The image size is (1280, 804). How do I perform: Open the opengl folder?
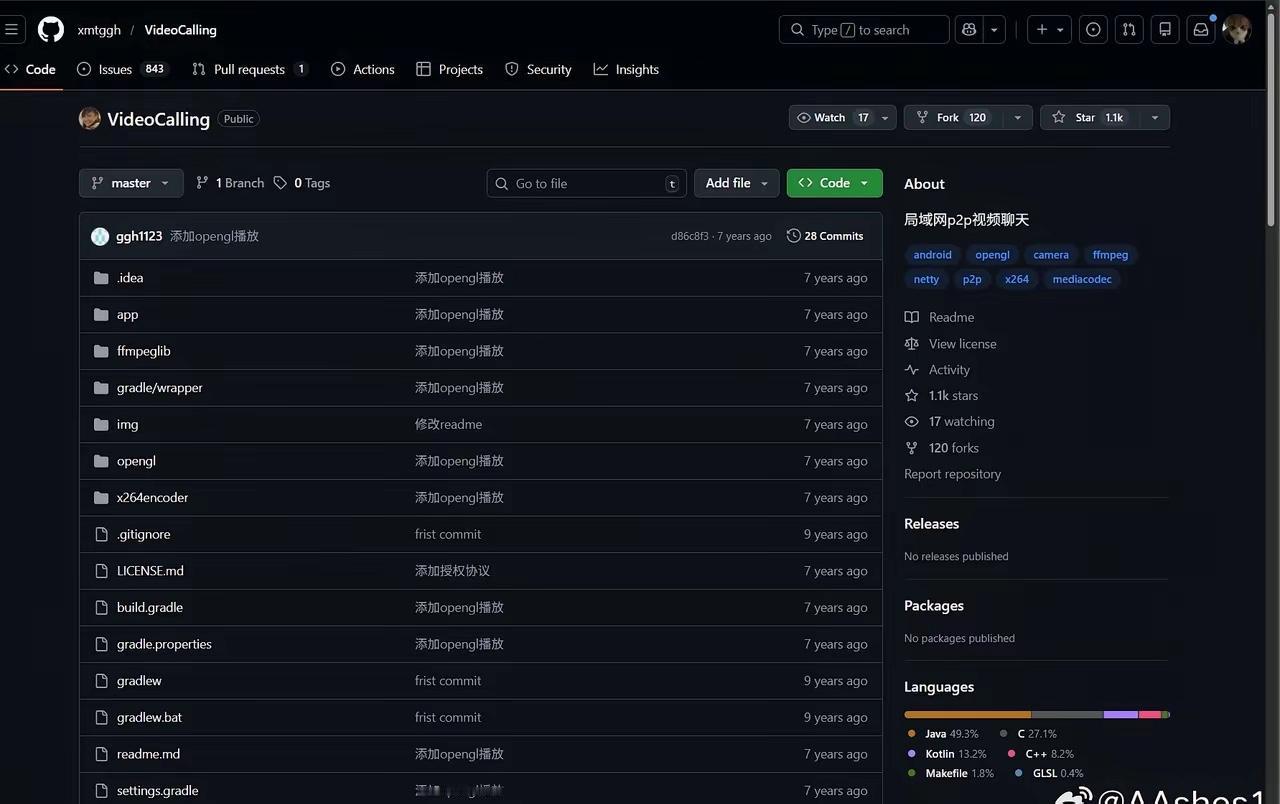click(136, 461)
